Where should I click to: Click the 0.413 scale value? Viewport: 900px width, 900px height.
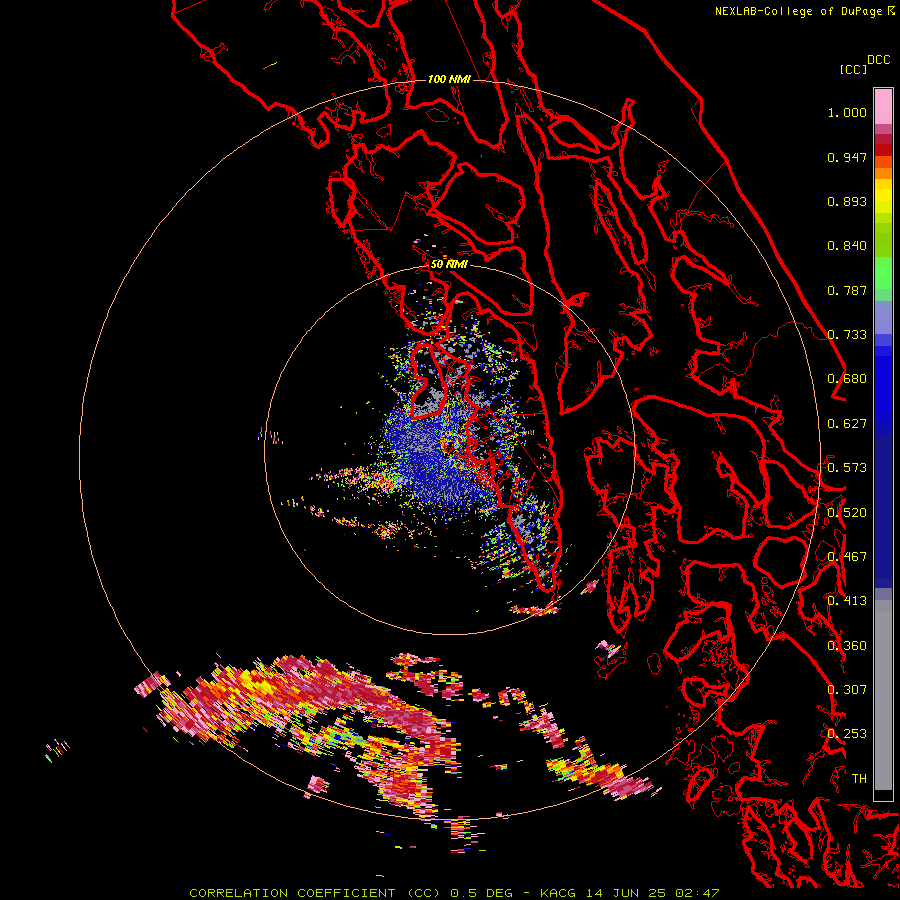847,601
